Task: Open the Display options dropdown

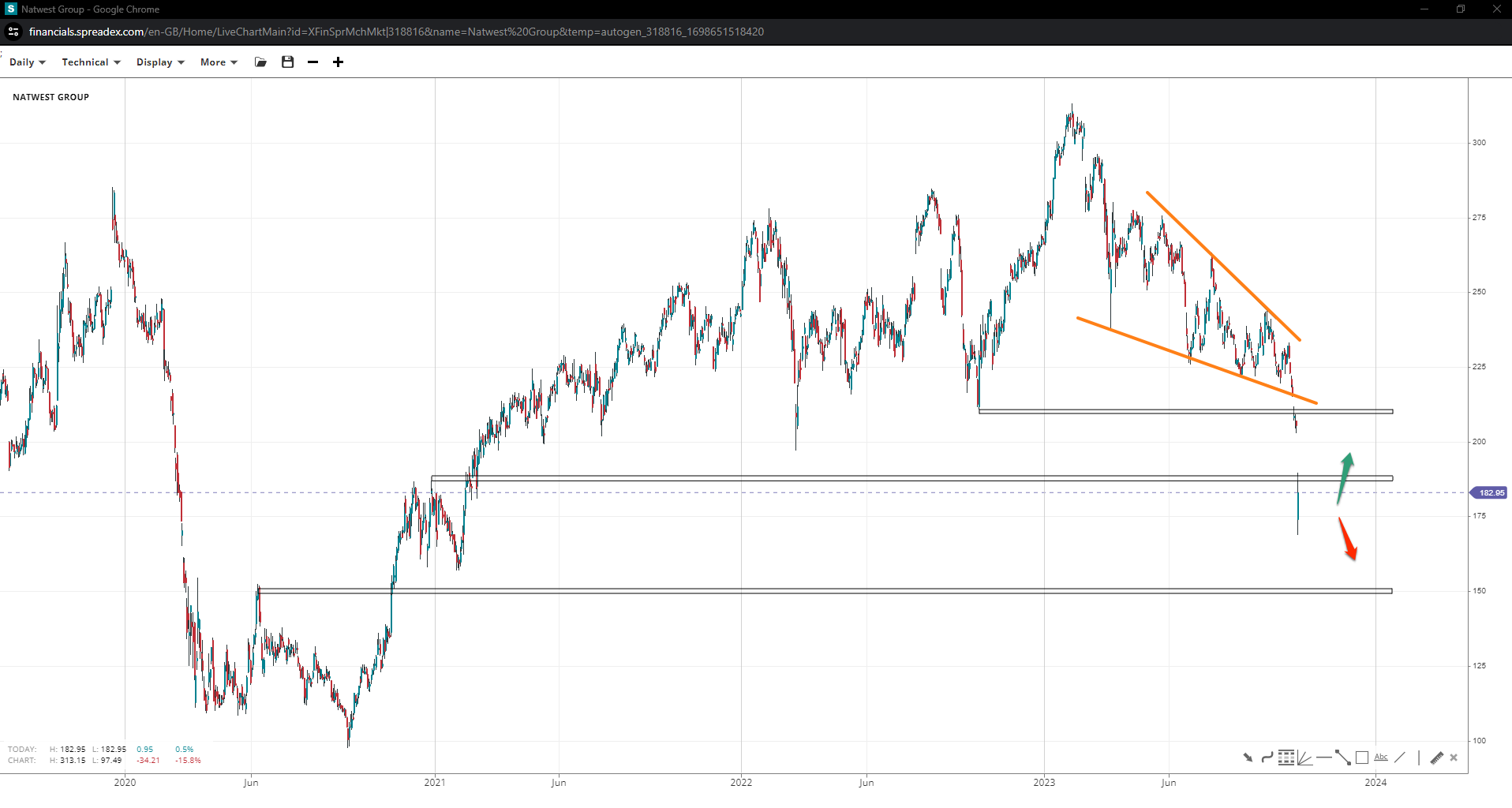Action: point(159,62)
